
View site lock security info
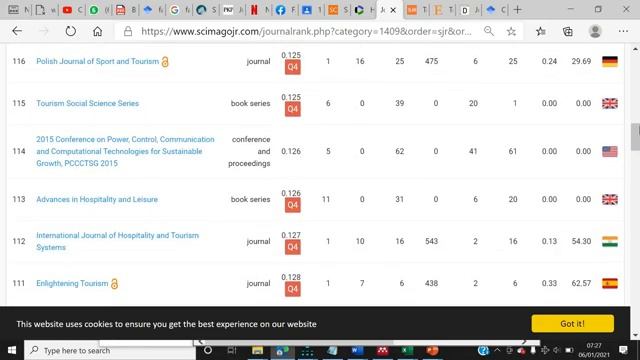coord(128,31)
